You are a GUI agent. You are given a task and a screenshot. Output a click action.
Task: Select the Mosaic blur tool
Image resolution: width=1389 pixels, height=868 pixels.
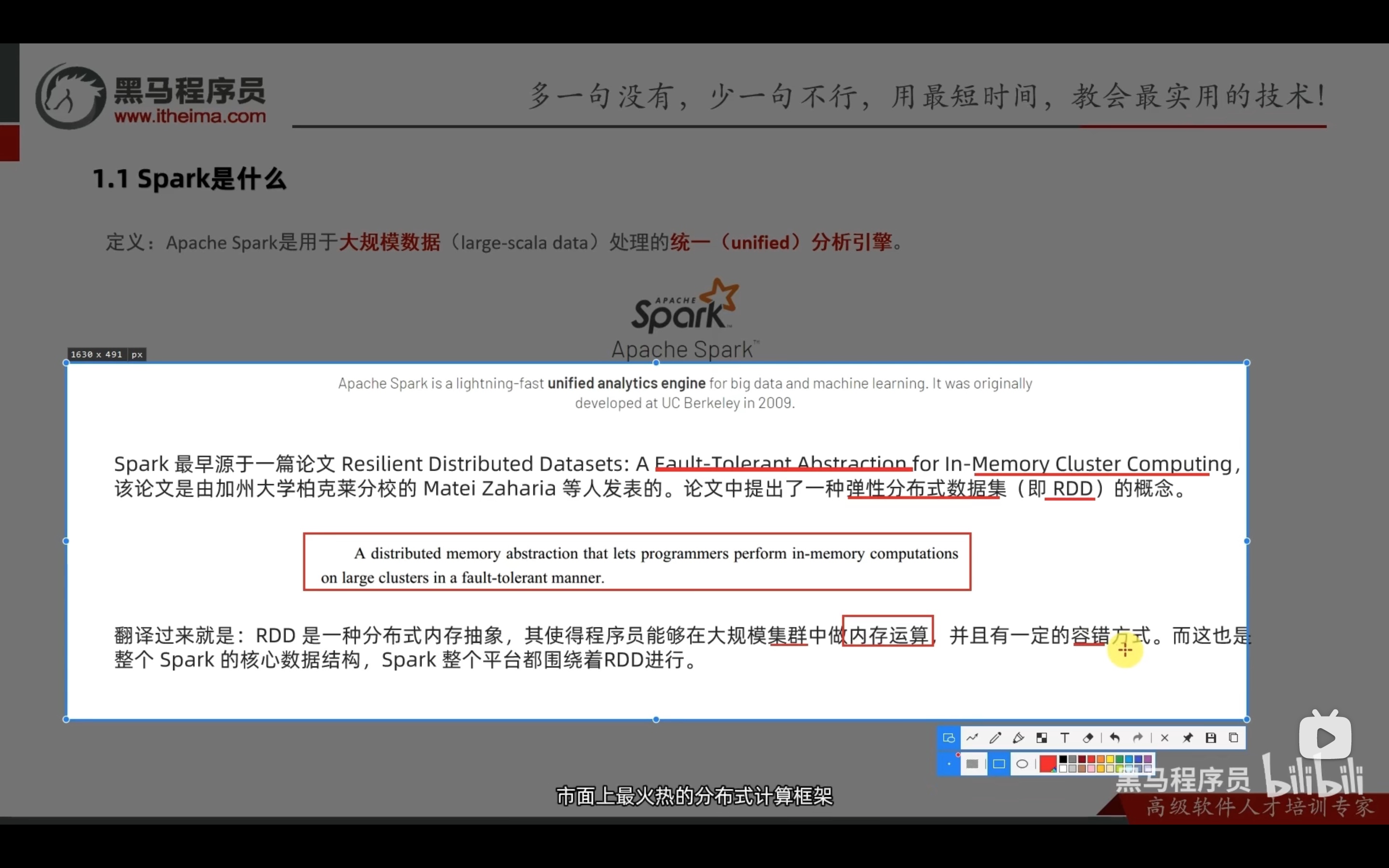1042,738
